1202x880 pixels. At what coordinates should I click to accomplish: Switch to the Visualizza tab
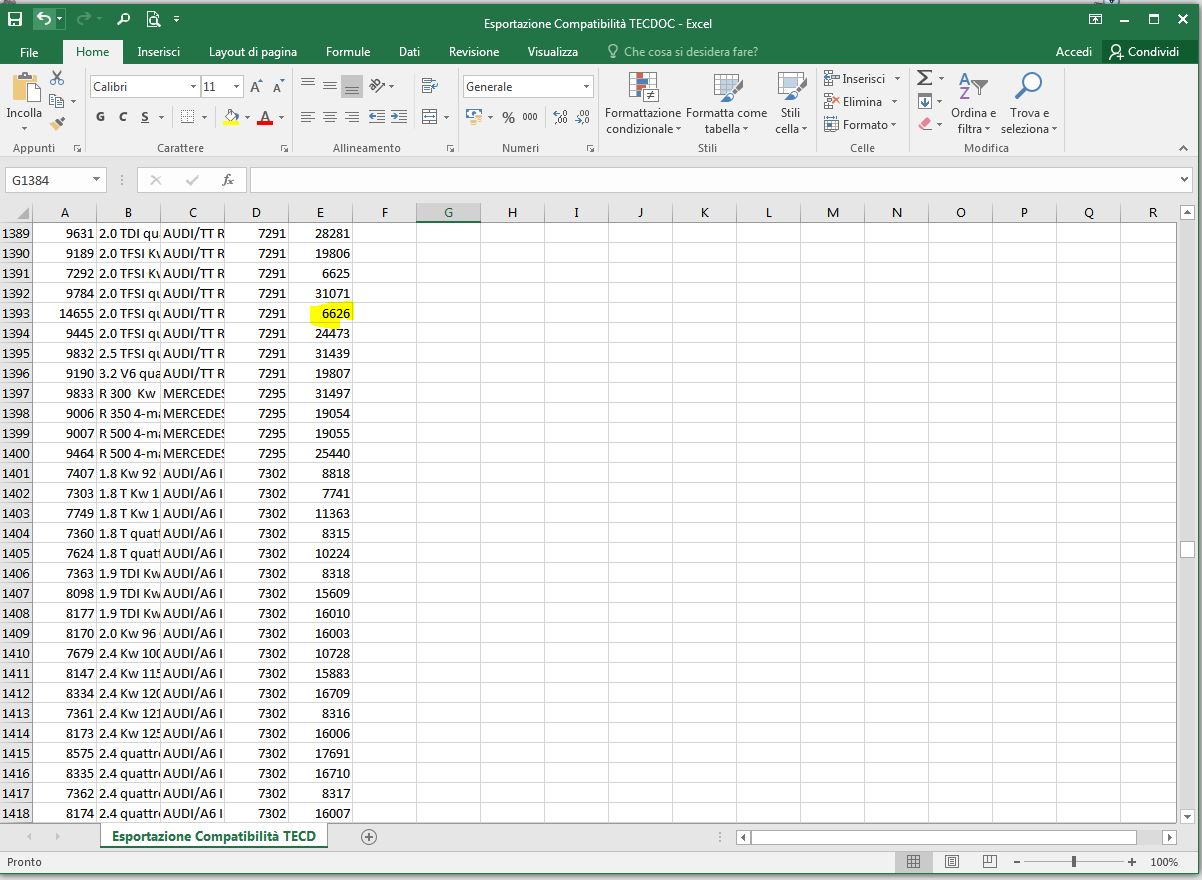tap(553, 52)
